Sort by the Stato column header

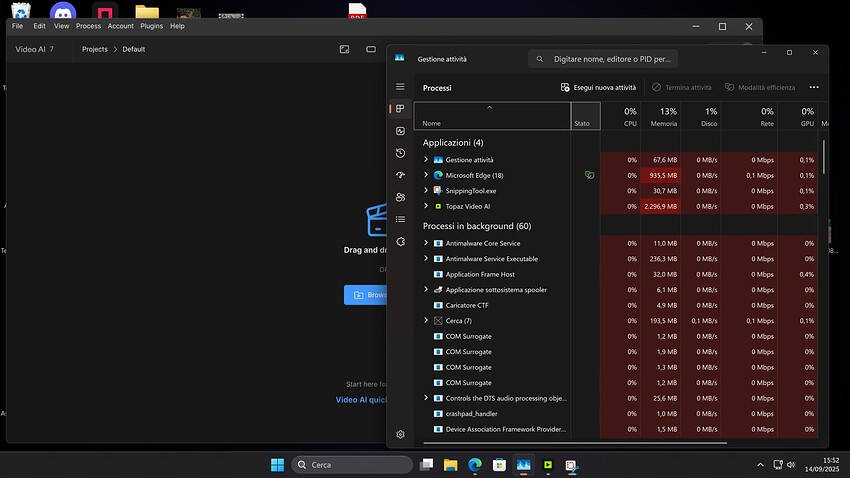click(x=585, y=116)
